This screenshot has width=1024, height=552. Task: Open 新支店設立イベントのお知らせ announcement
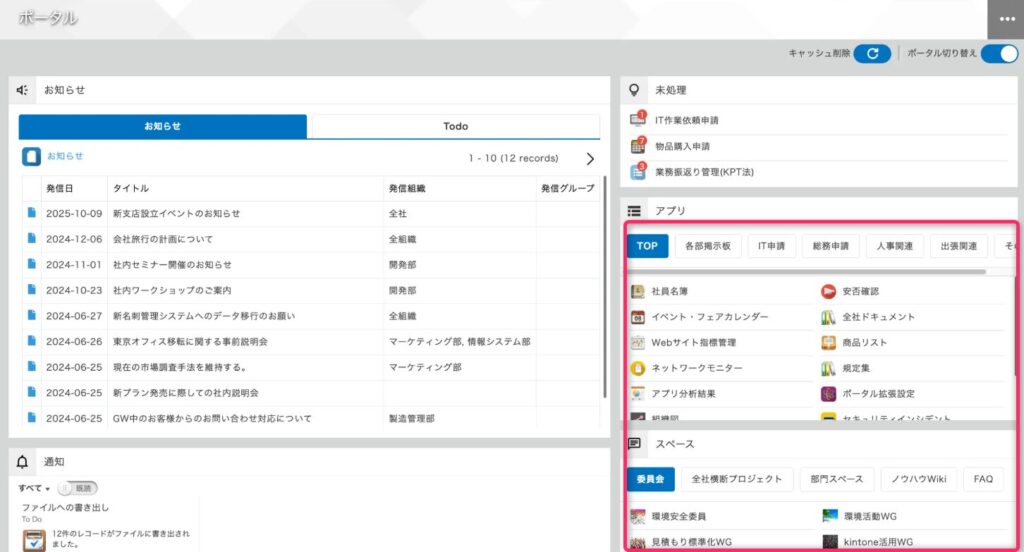click(x=176, y=213)
